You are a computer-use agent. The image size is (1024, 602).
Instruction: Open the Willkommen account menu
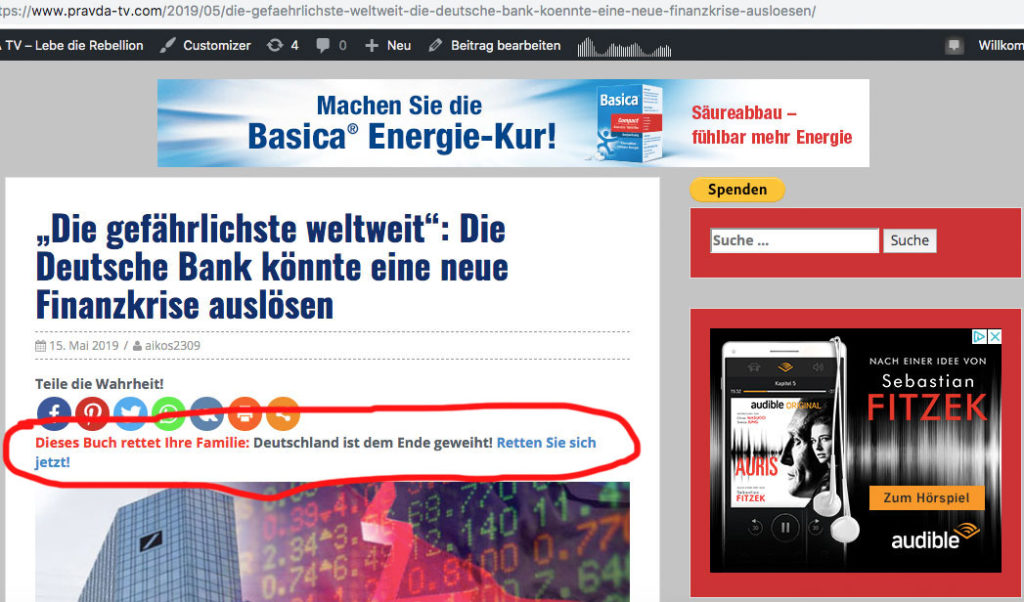[x=1000, y=45]
